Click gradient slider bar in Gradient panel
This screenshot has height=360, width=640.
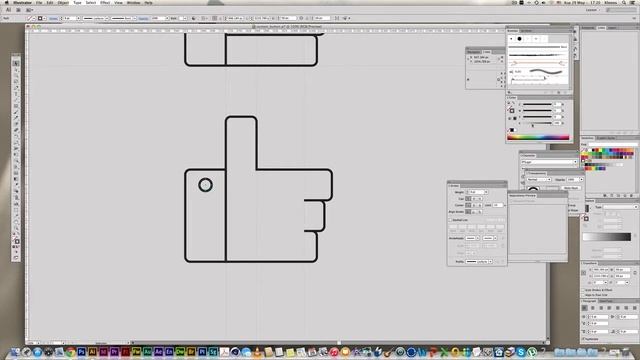pos(607,237)
